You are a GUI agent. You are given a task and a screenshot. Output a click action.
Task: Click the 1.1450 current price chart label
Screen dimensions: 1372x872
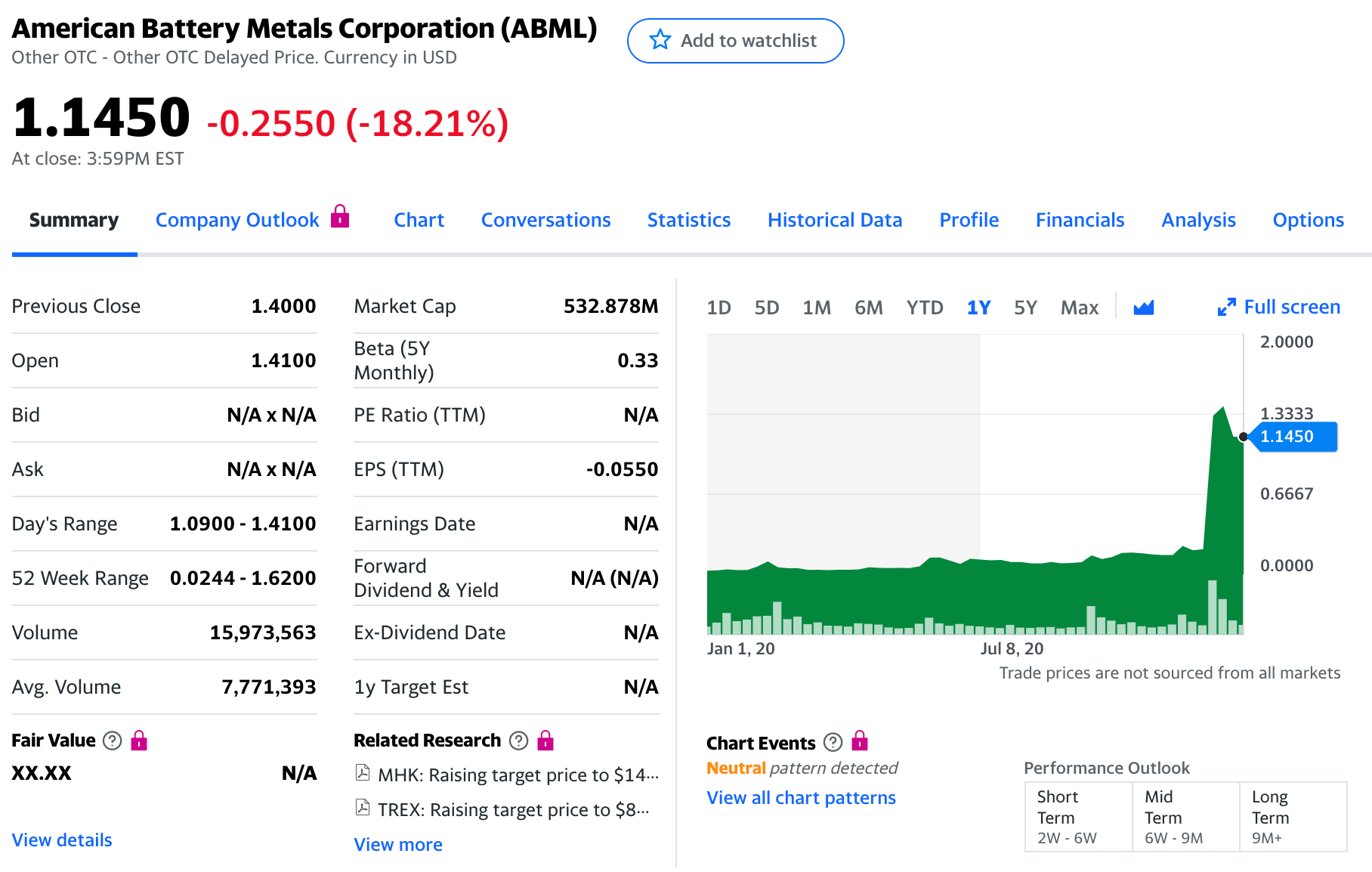[1293, 437]
